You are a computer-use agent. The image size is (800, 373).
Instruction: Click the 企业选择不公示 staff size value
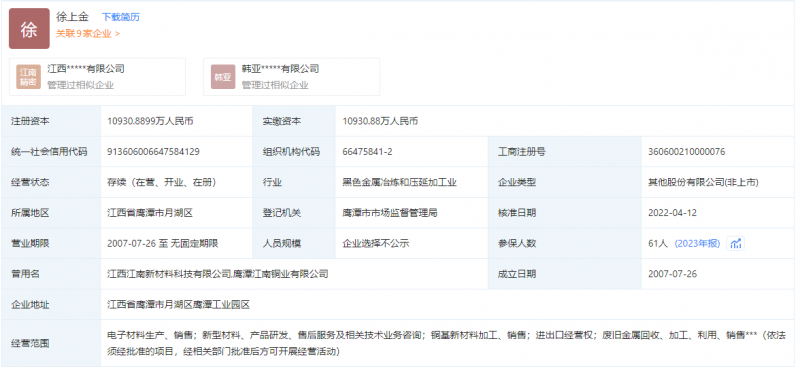tap(376, 244)
